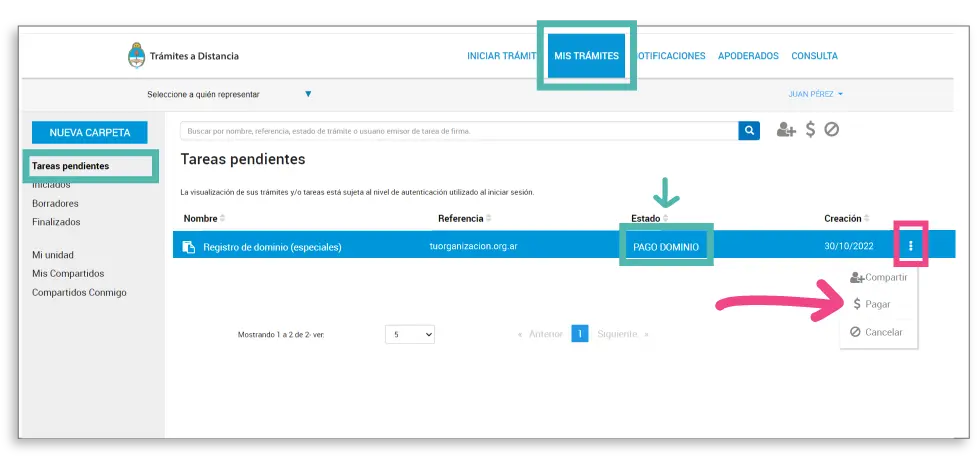
Task: Open the rows-per-page selector showing 5
Action: pyautogui.click(x=409, y=334)
